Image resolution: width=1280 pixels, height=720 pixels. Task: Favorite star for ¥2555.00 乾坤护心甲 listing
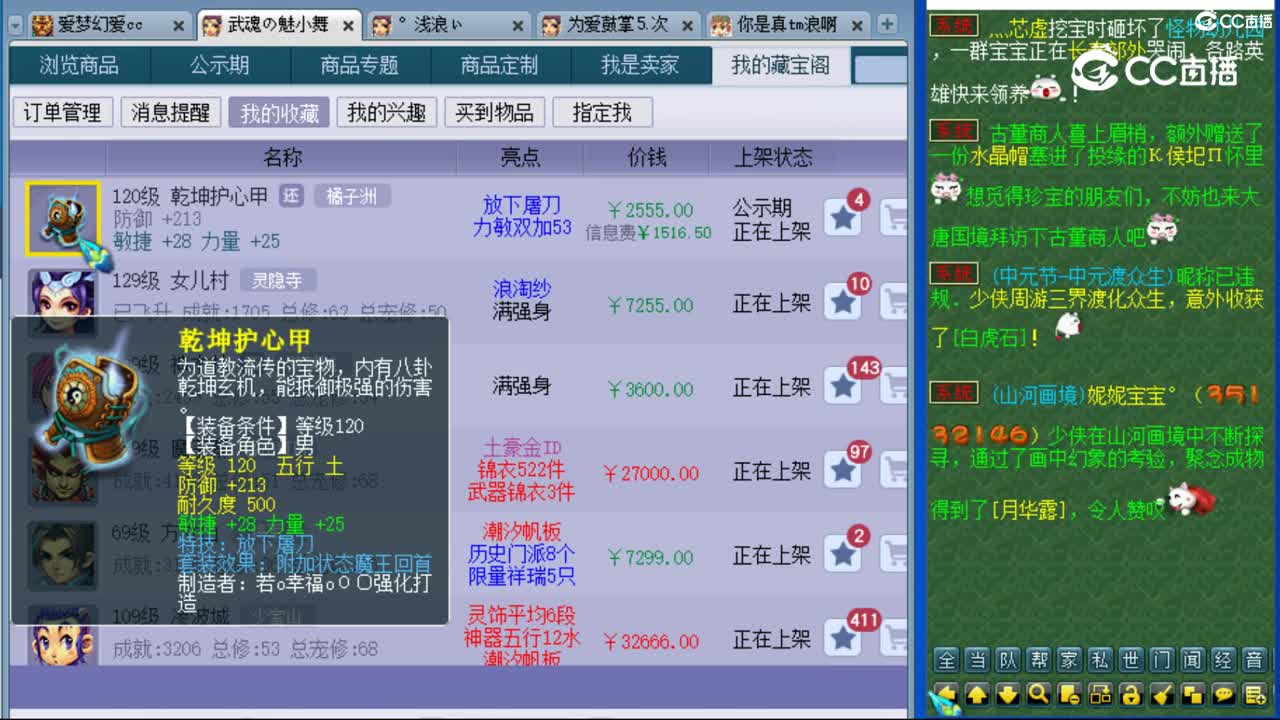click(x=843, y=217)
